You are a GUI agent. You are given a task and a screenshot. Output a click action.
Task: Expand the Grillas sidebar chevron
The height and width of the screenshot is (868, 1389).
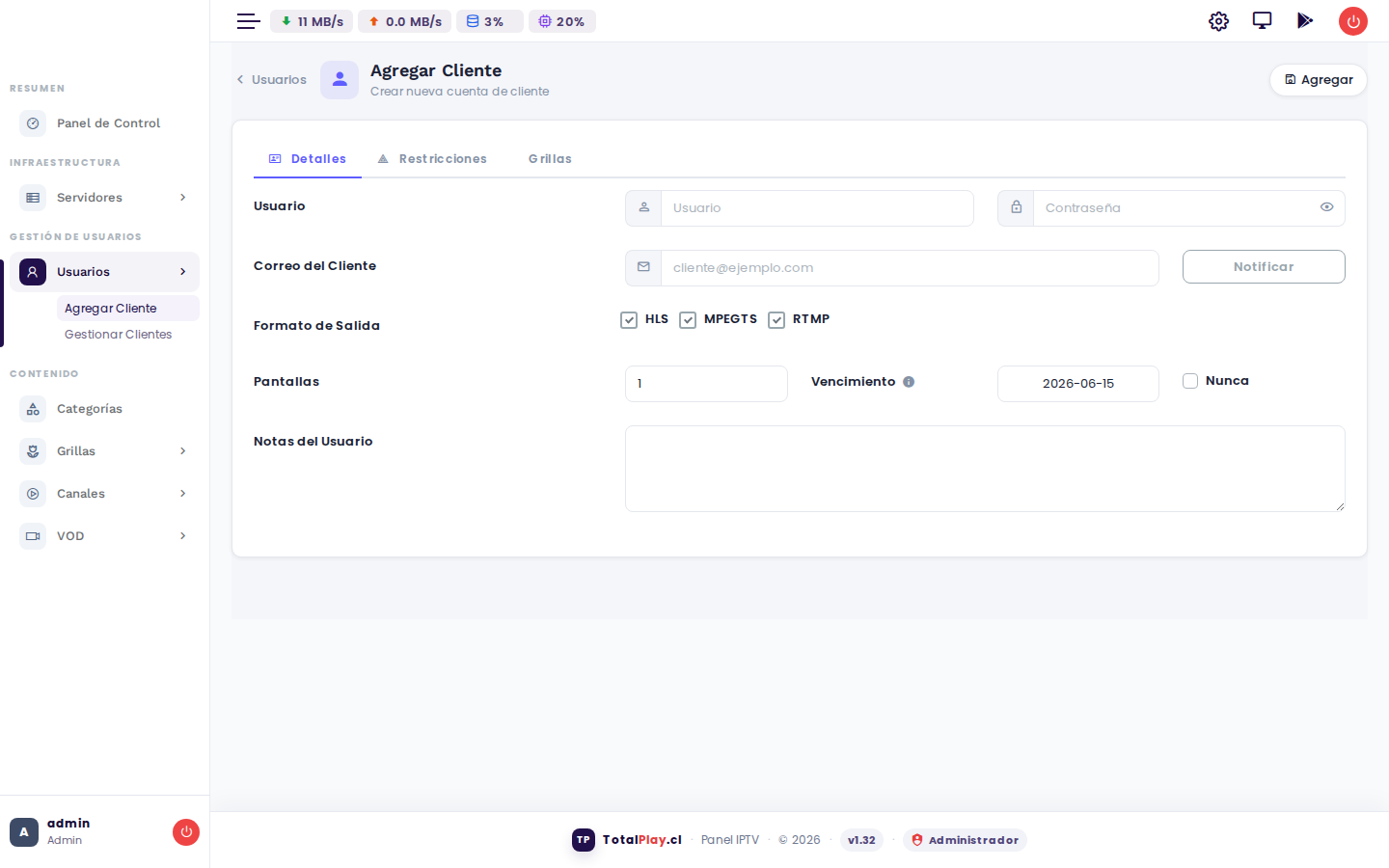tap(183, 451)
